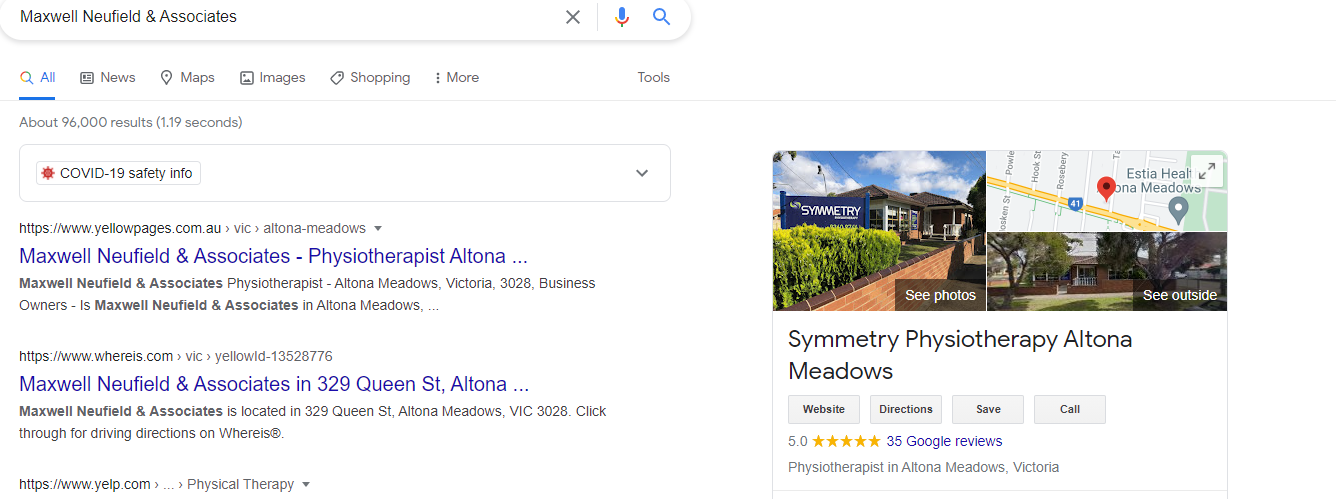Image resolution: width=1336 pixels, height=499 pixels.
Task: Click the red map location pin
Action: (1107, 187)
